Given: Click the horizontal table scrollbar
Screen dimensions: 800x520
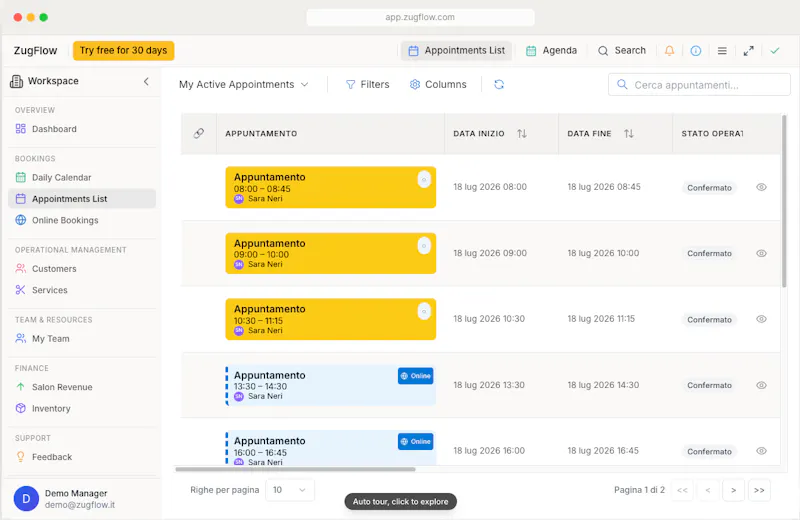Looking at the screenshot, I should click(x=295, y=469).
